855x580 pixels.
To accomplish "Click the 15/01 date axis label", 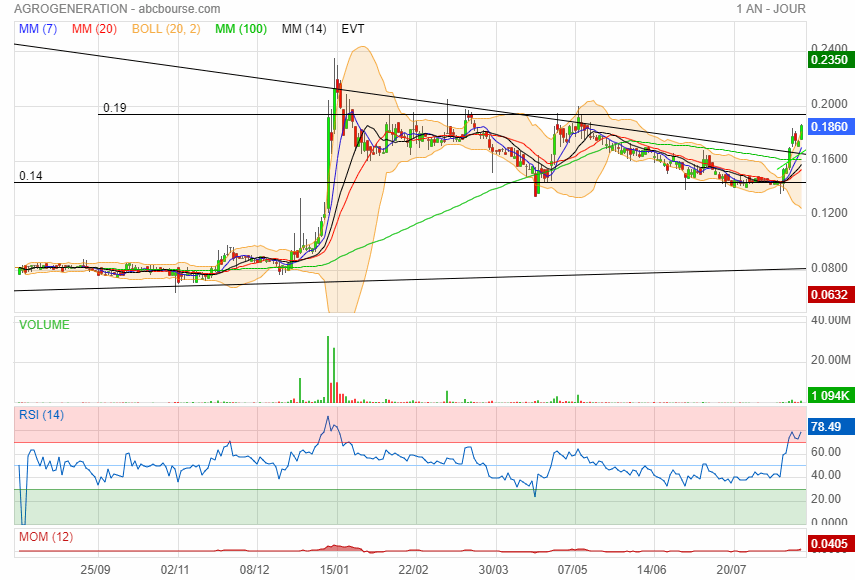I will pos(334,570).
